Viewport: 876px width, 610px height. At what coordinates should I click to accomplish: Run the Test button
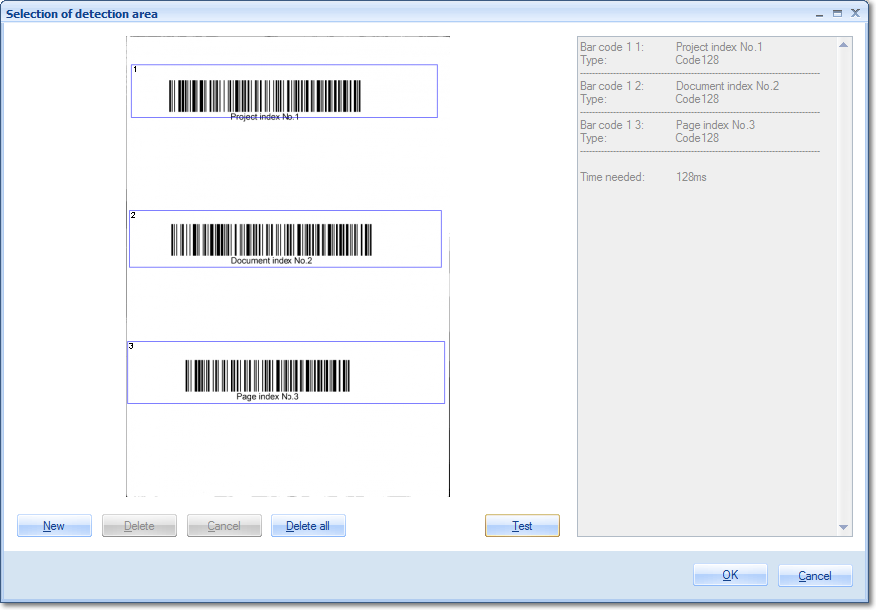click(x=522, y=526)
